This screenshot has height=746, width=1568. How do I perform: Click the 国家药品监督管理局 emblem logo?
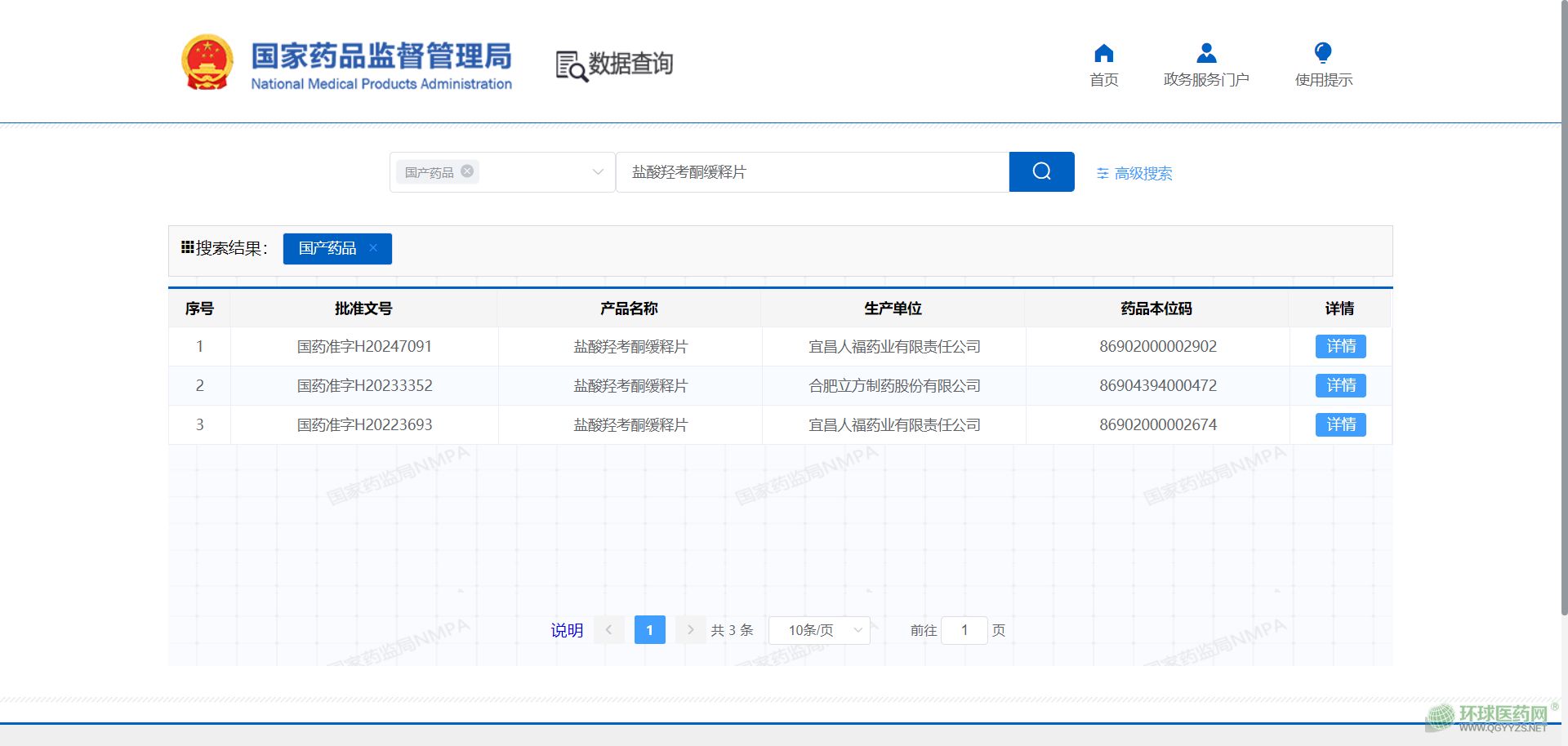[x=207, y=63]
